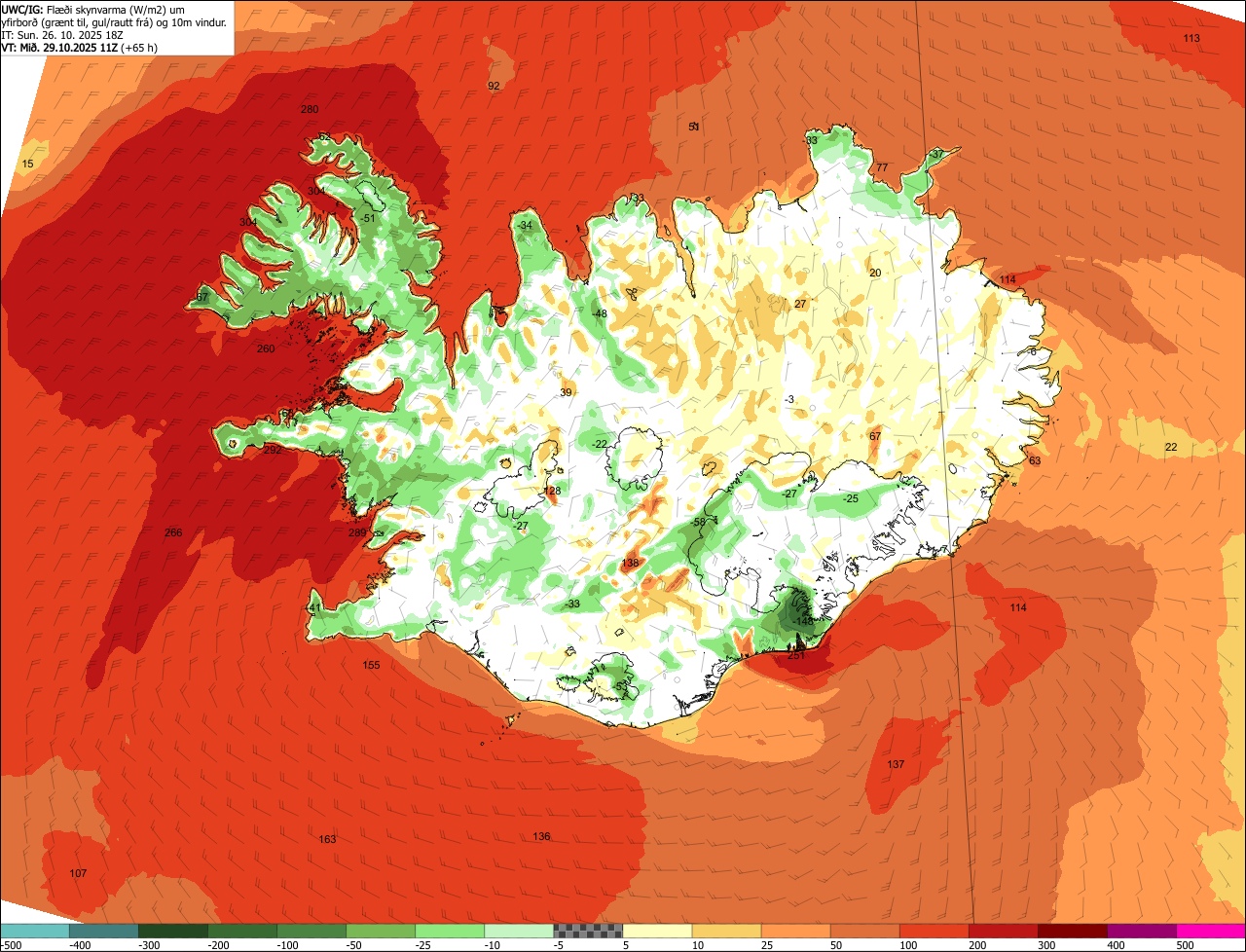The height and width of the screenshot is (952, 1246).
Task: Click the checkered swatch between -5 and 5
Action: [x=587, y=931]
